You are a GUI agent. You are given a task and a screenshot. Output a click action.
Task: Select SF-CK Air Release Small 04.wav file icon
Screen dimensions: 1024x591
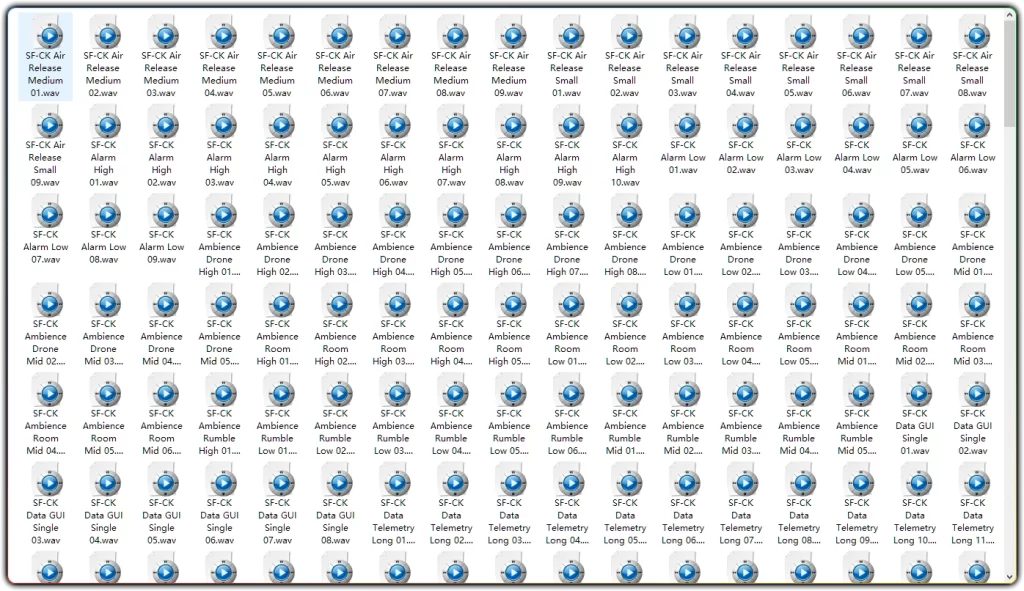744,34
